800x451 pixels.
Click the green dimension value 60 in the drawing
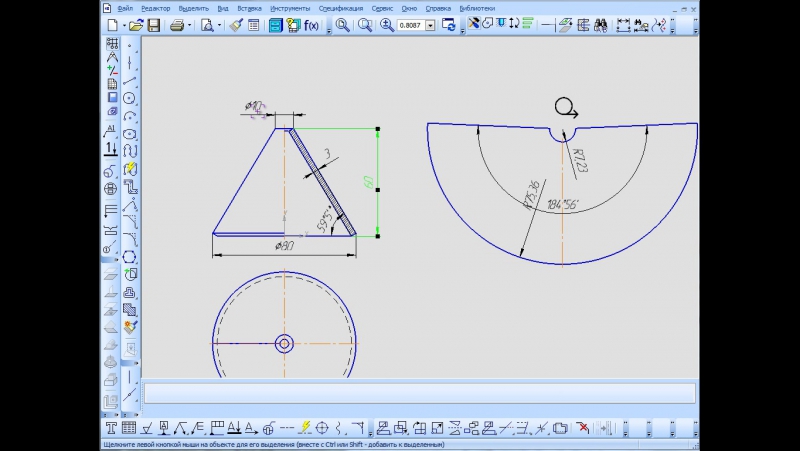pyautogui.click(x=368, y=183)
